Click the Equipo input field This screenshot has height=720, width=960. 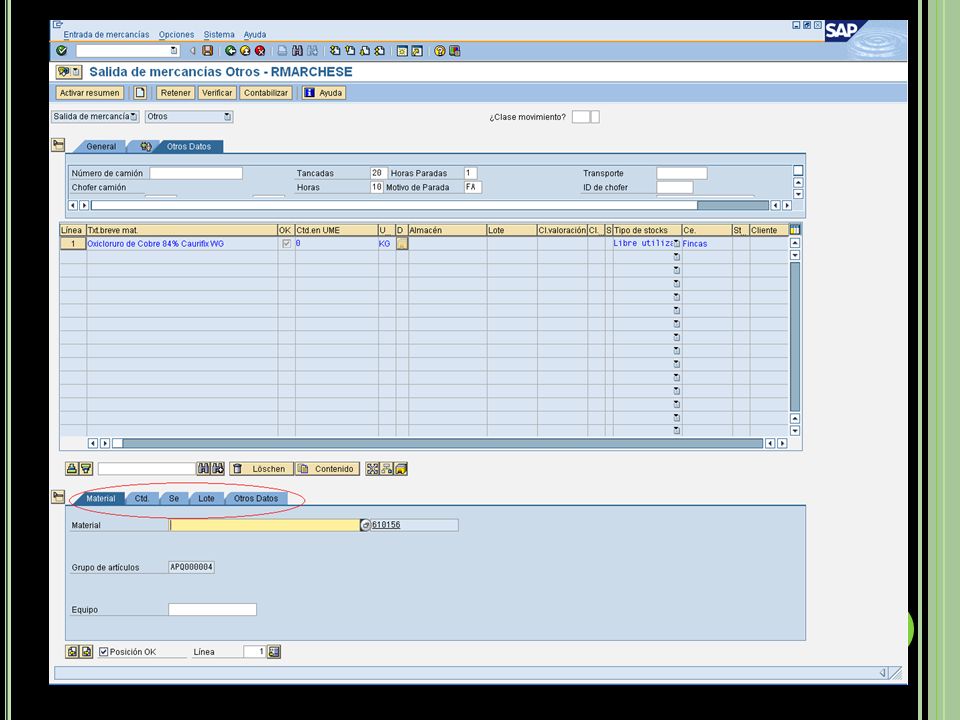pos(212,610)
